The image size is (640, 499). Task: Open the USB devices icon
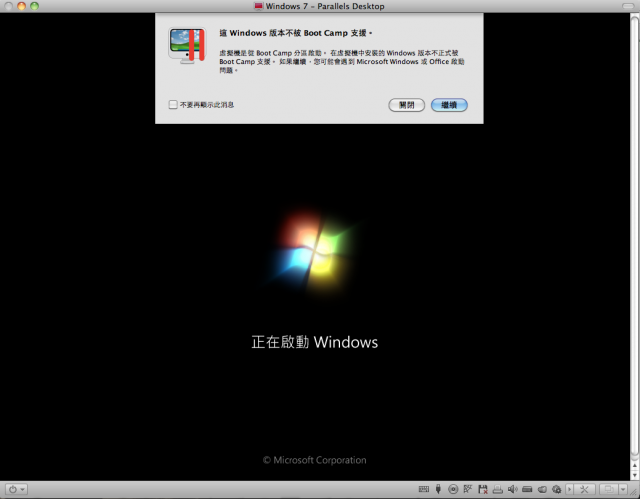[x=438, y=489]
